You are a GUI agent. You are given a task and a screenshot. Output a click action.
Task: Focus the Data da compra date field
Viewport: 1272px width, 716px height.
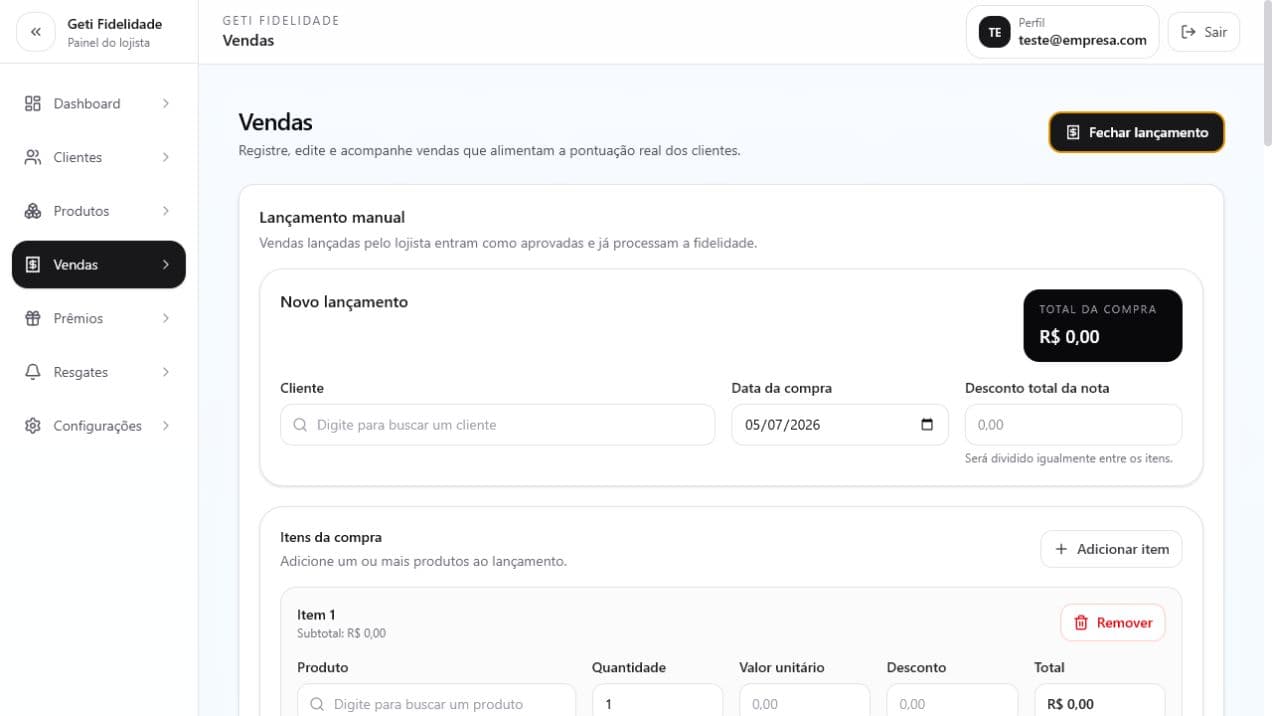coord(840,425)
